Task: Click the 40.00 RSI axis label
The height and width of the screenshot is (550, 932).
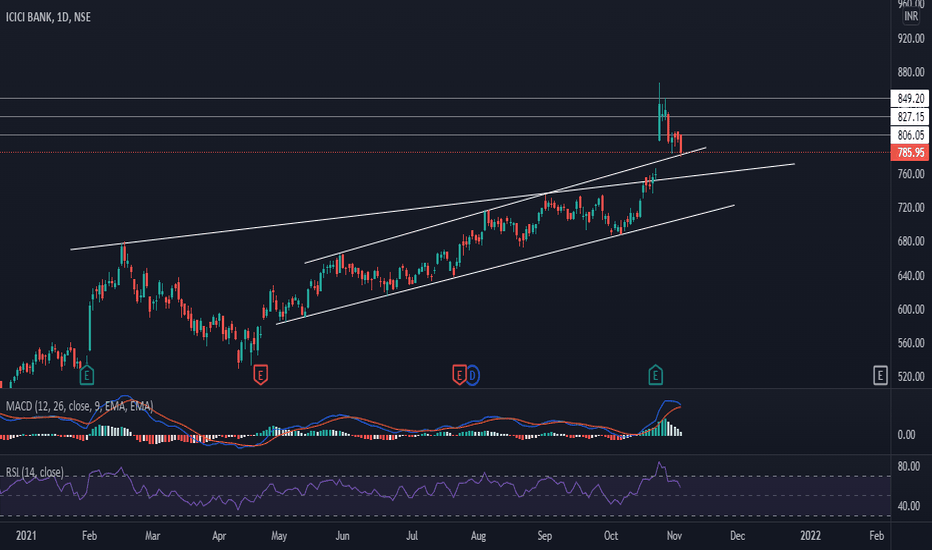Action: tap(909, 506)
